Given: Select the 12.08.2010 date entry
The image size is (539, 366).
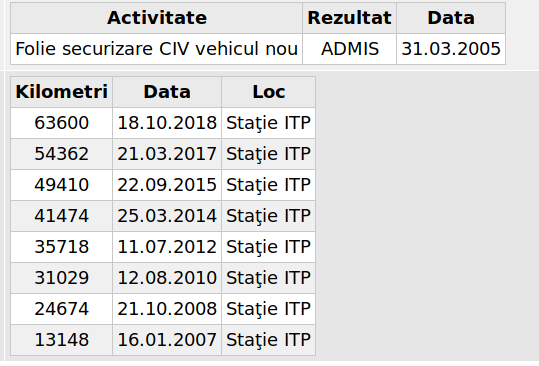Looking at the screenshot, I should pyautogui.click(x=167, y=278).
